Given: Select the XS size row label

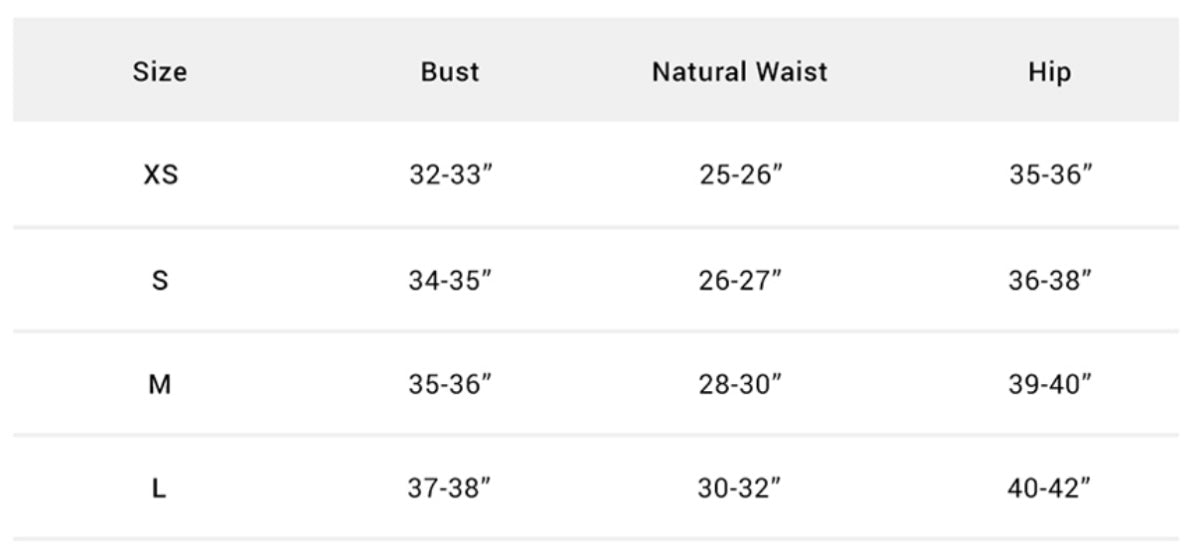Looking at the screenshot, I should point(160,175).
